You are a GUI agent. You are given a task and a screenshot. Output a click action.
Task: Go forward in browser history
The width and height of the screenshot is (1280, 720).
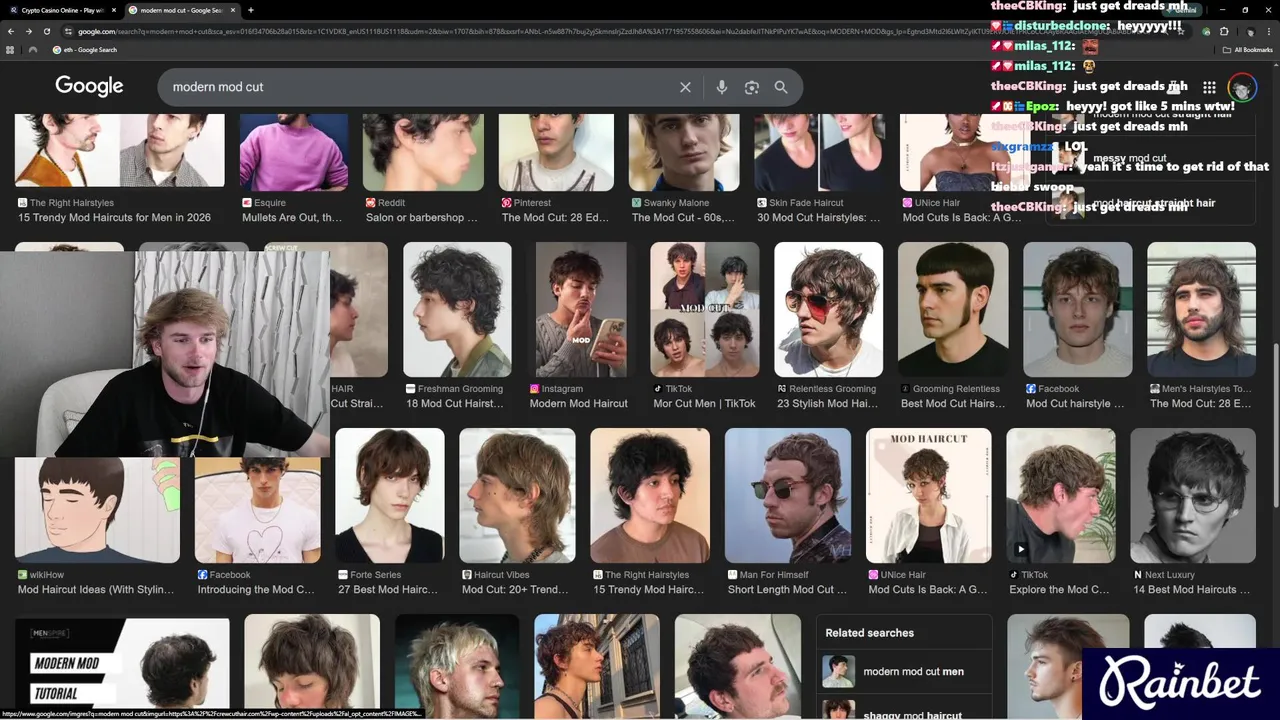[x=29, y=31]
